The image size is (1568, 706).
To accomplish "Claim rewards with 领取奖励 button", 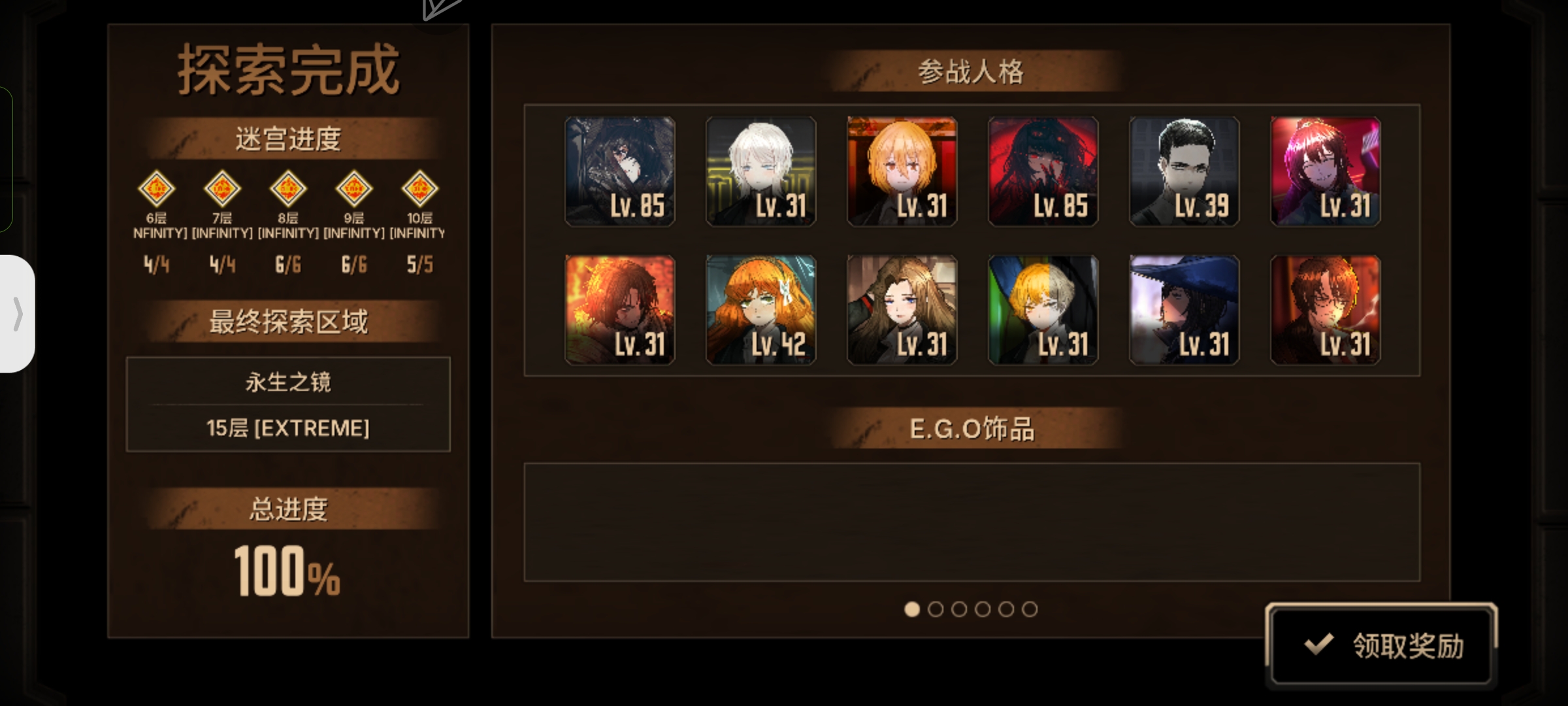I will tap(1381, 645).
